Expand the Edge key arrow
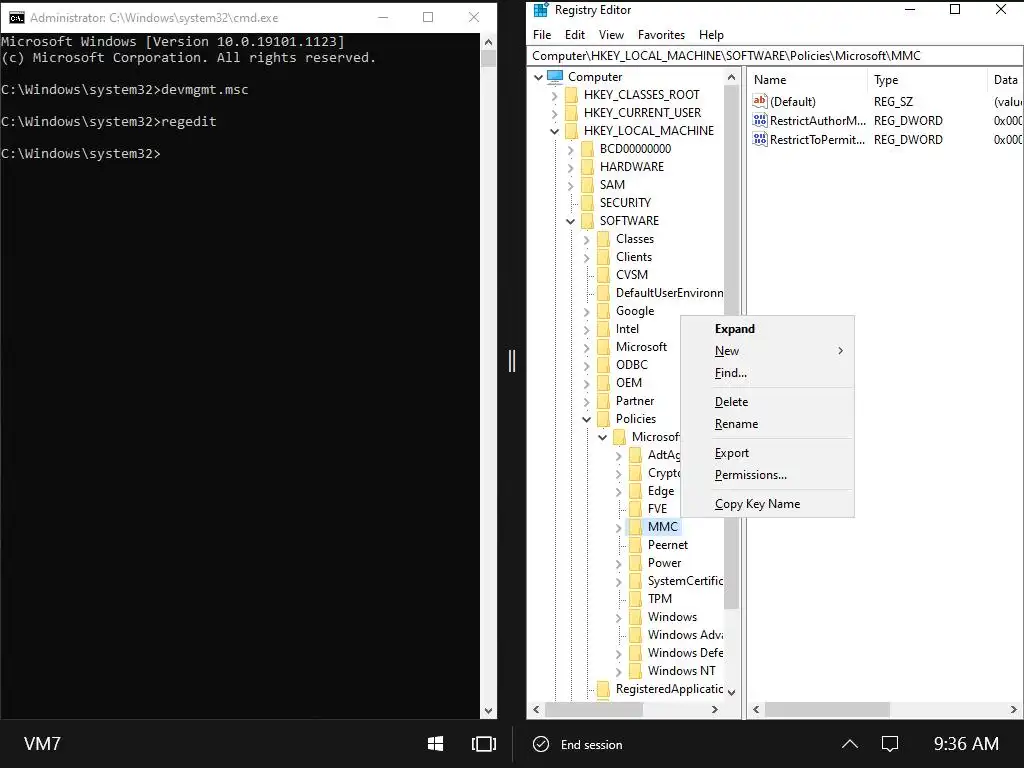 pyautogui.click(x=618, y=491)
